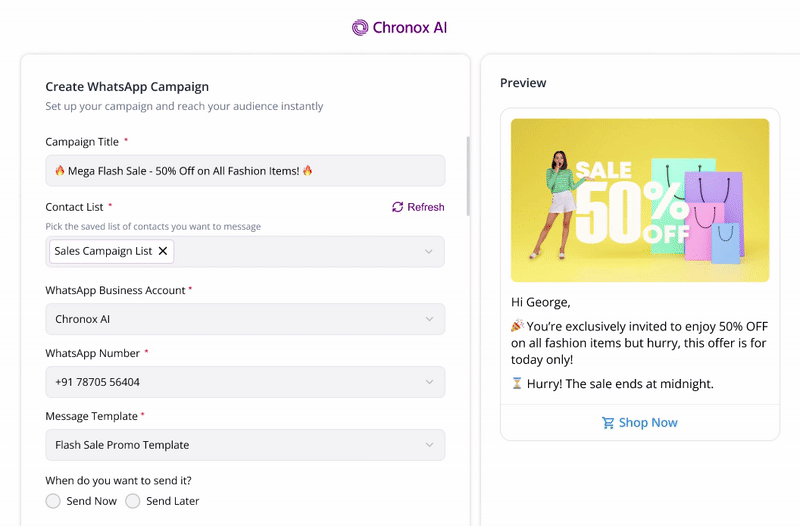Click the Campaign Title input field

pos(245,170)
